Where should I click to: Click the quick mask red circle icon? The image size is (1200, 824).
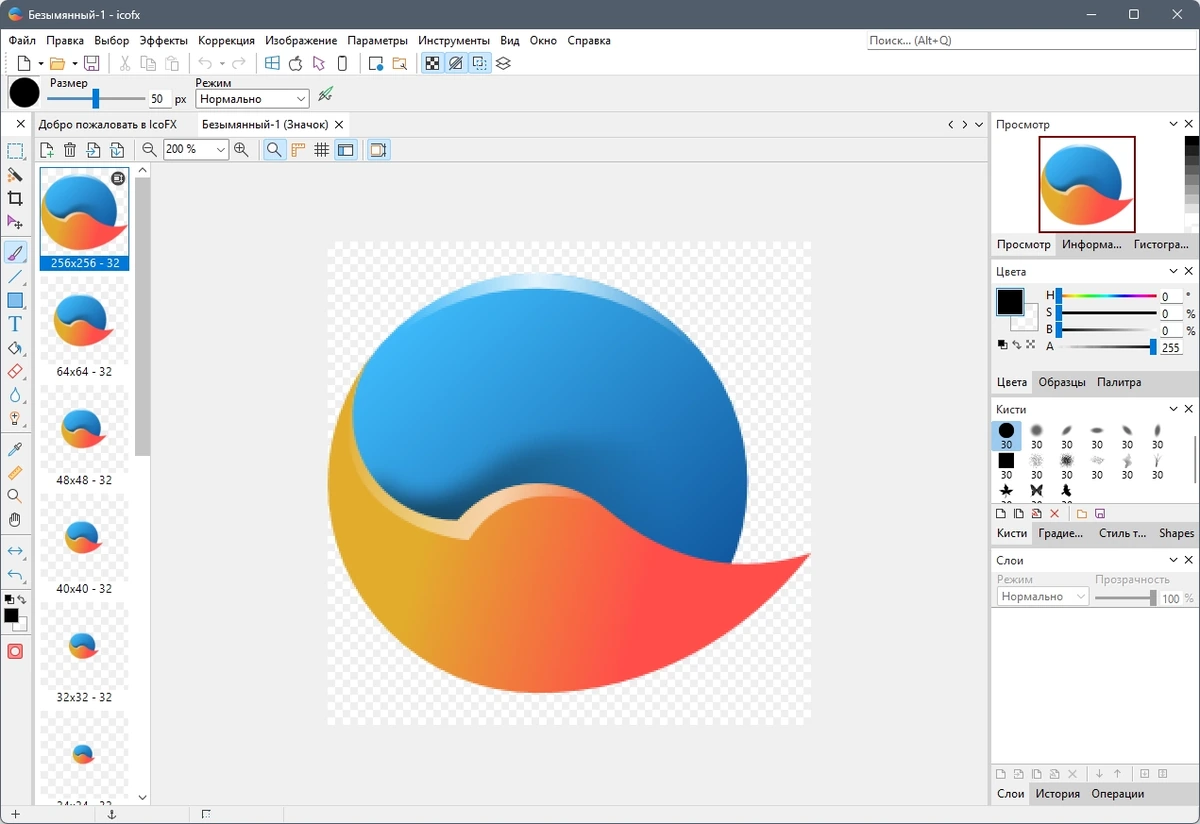(x=15, y=651)
